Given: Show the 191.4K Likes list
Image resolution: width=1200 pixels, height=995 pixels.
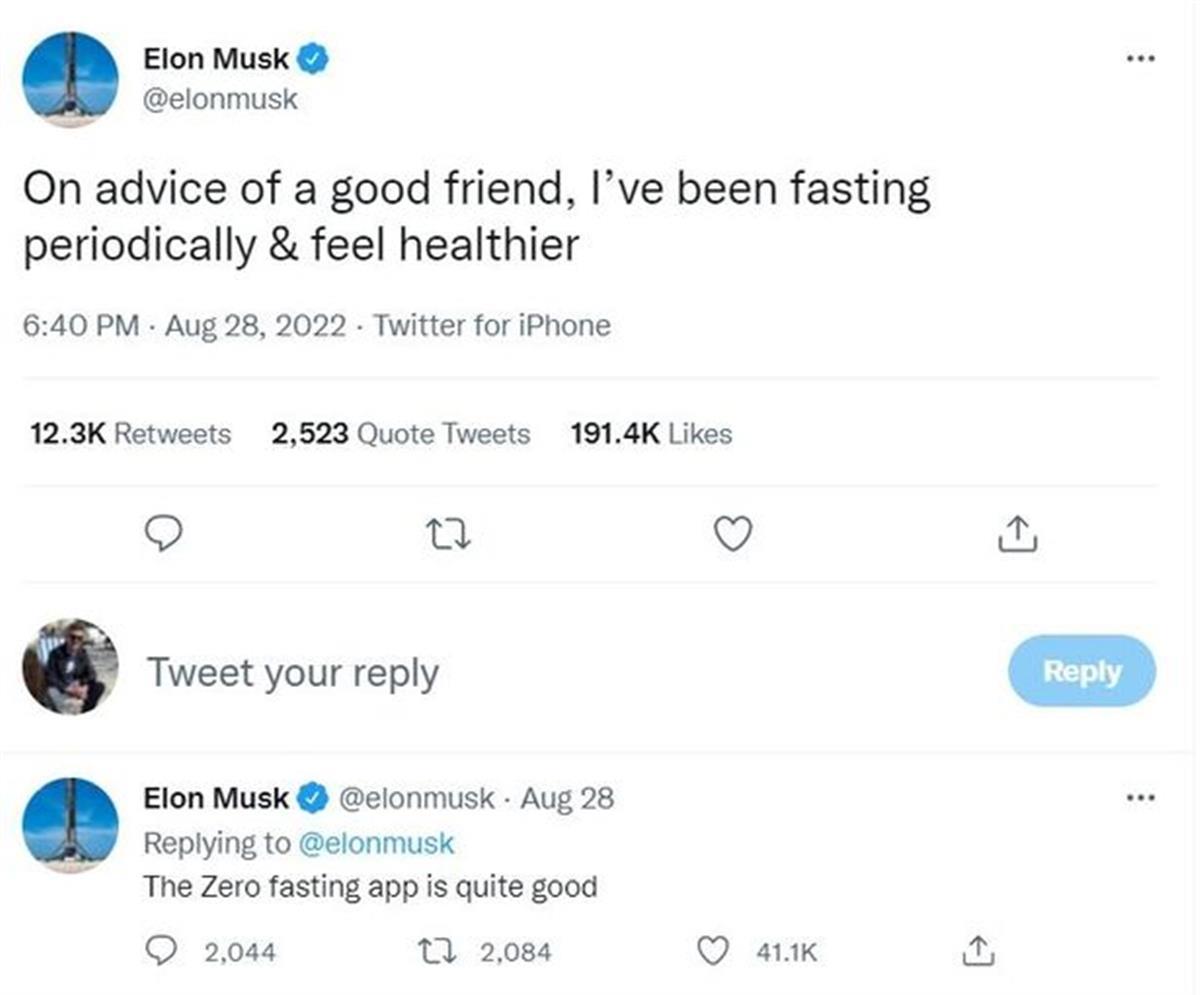Looking at the screenshot, I should [650, 434].
